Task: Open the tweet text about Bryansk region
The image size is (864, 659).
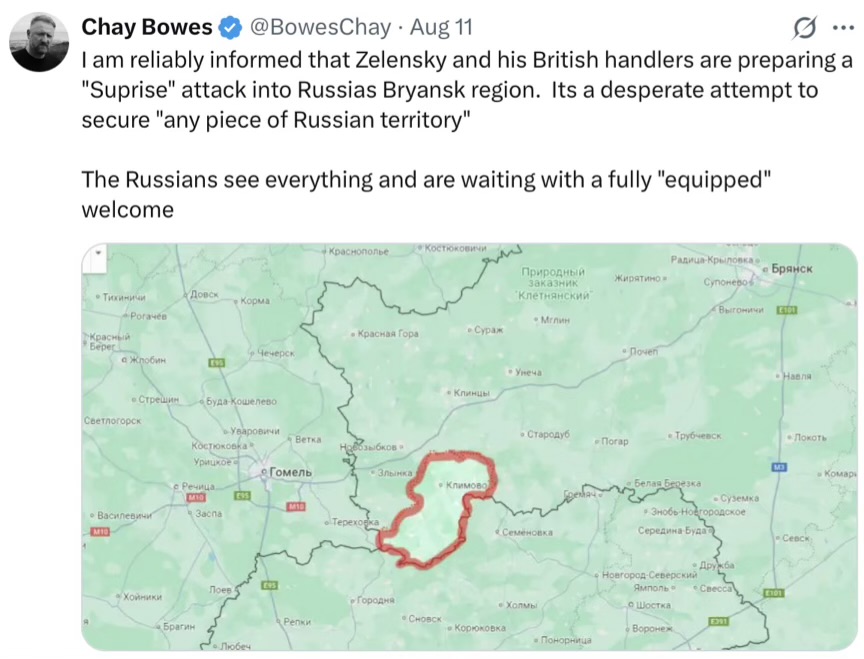Action: [467, 135]
